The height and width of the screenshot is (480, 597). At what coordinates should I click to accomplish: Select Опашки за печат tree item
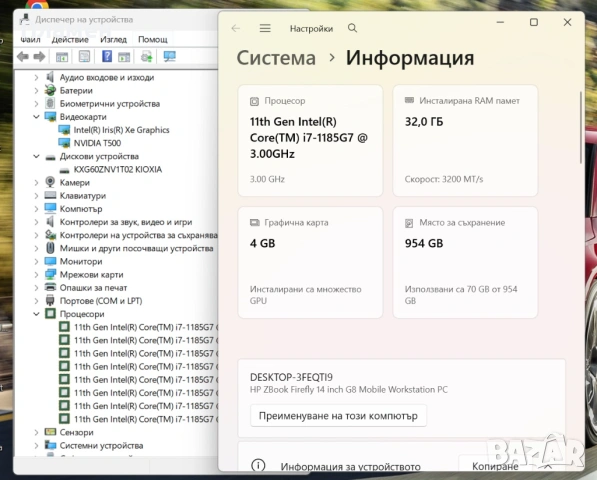point(93,288)
